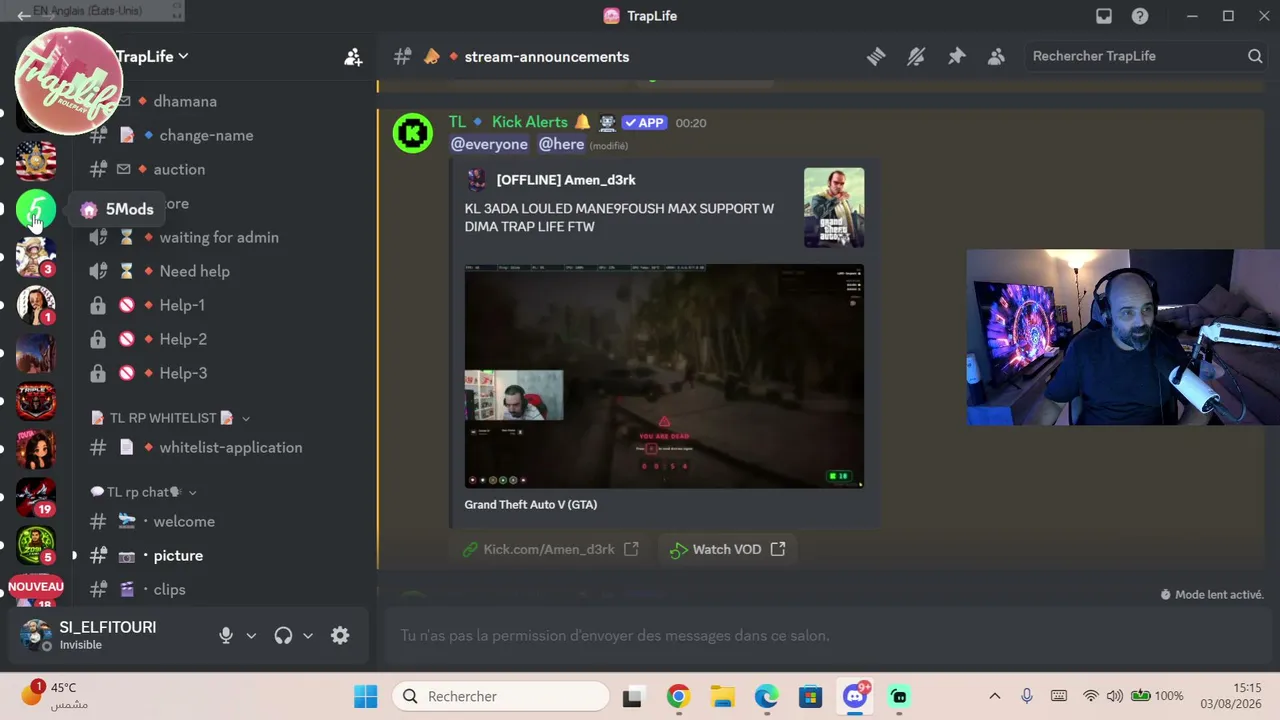Toggle the member list
The width and height of the screenshot is (1280, 720).
[x=996, y=57]
